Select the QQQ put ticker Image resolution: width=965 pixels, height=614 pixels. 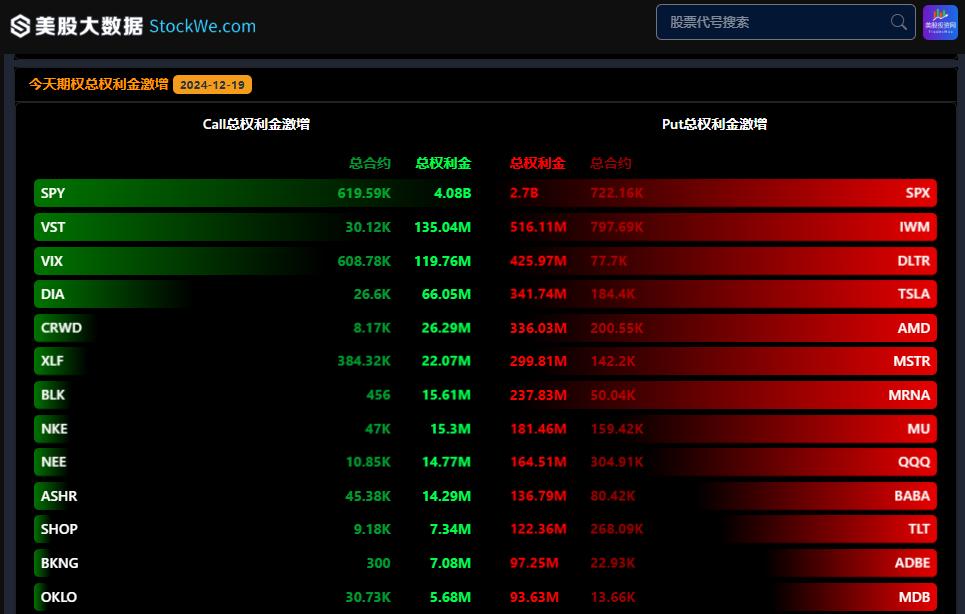pyautogui.click(x=914, y=462)
